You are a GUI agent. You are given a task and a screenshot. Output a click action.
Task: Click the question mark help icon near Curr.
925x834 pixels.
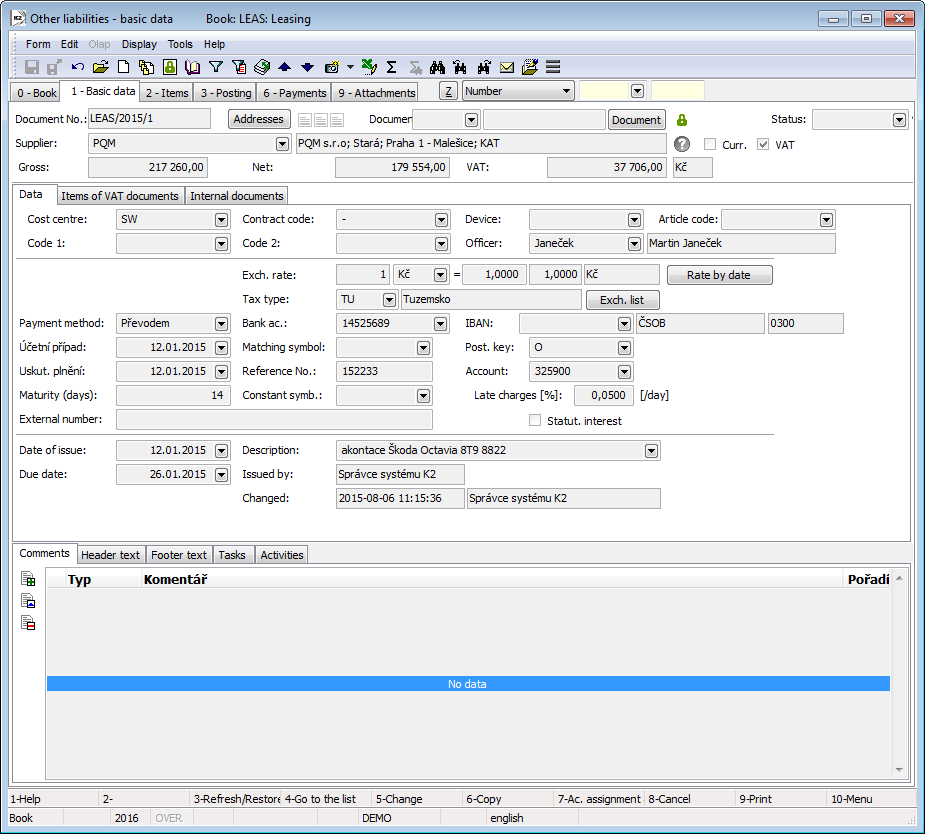(x=682, y=144)
